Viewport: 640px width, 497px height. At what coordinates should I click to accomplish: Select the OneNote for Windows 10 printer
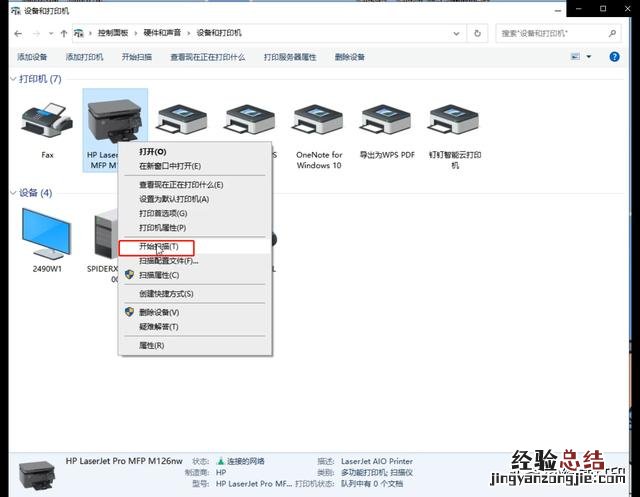coord(319,120)
